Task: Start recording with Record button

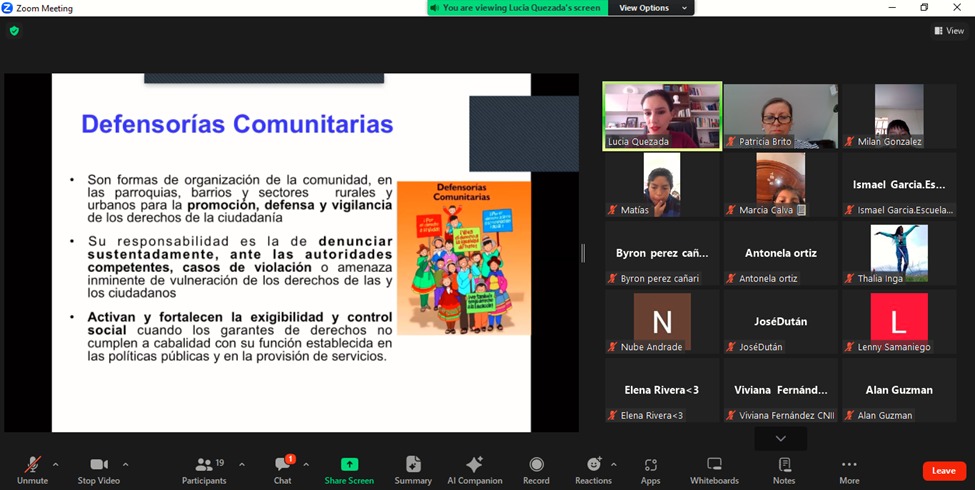Action: pyautogui.click(x=536, y=469)
